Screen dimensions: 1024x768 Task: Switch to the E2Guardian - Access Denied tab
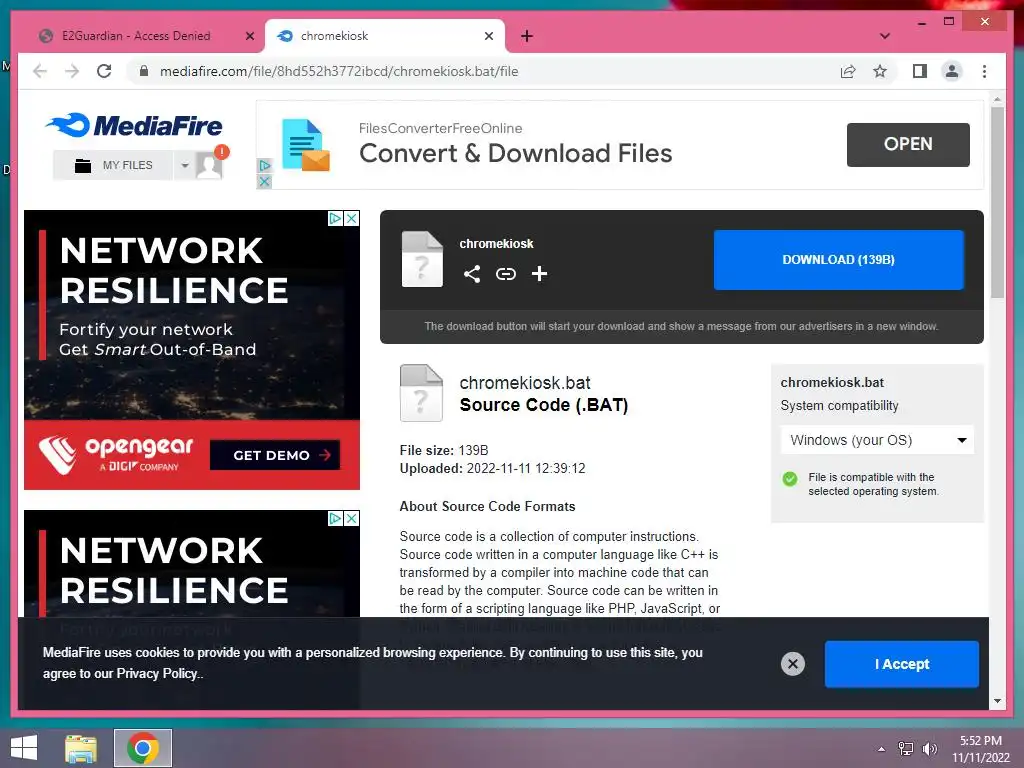(x=136, y=36)
